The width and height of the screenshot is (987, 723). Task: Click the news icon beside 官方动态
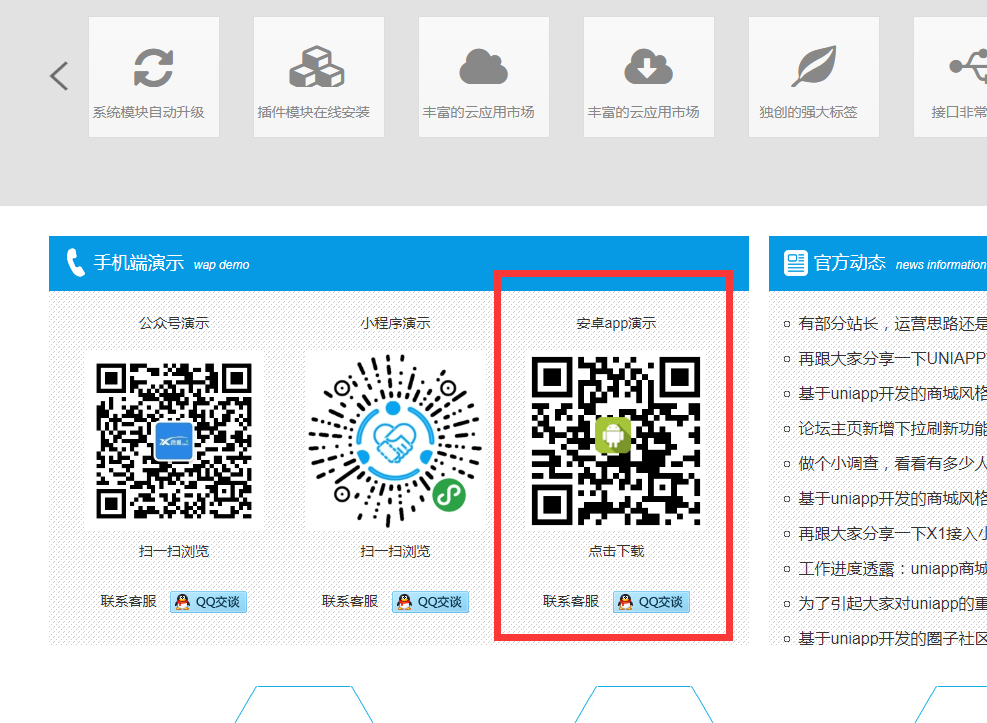796,263
